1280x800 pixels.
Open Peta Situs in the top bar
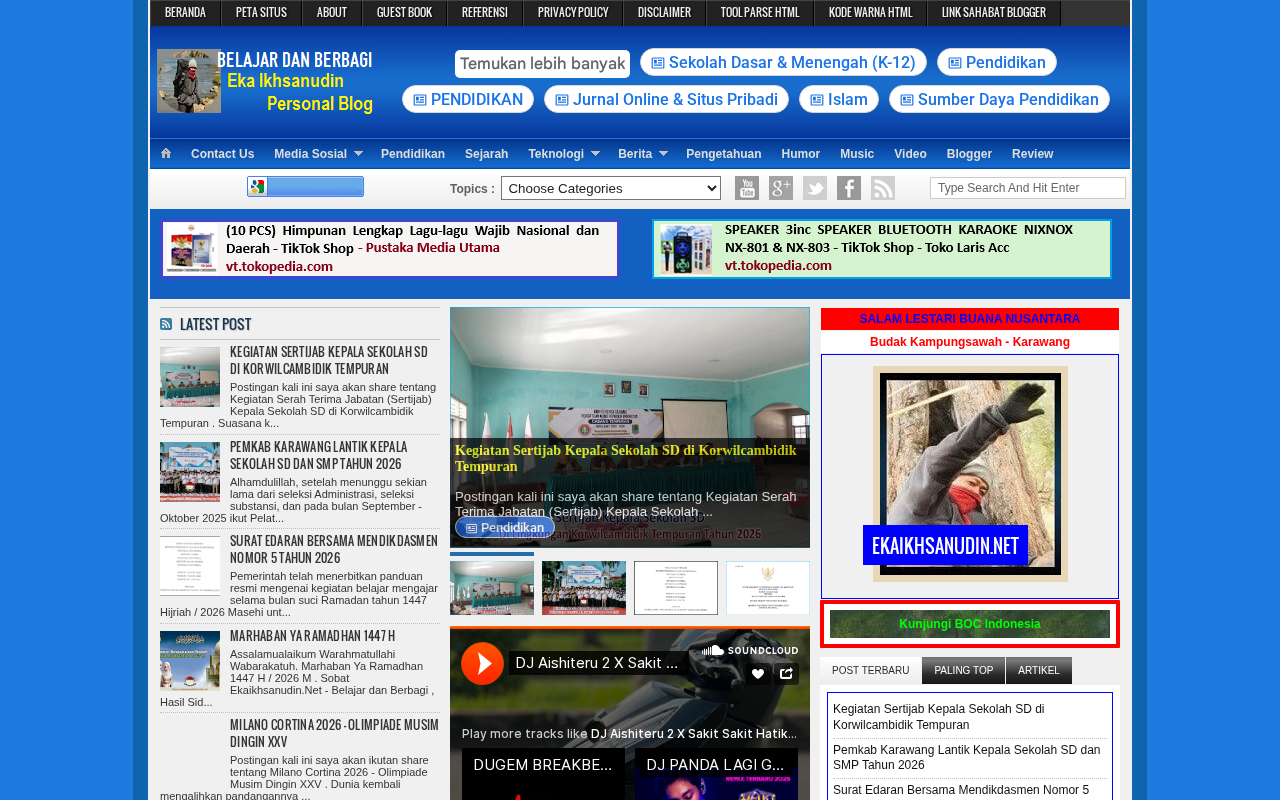(261, 13)
